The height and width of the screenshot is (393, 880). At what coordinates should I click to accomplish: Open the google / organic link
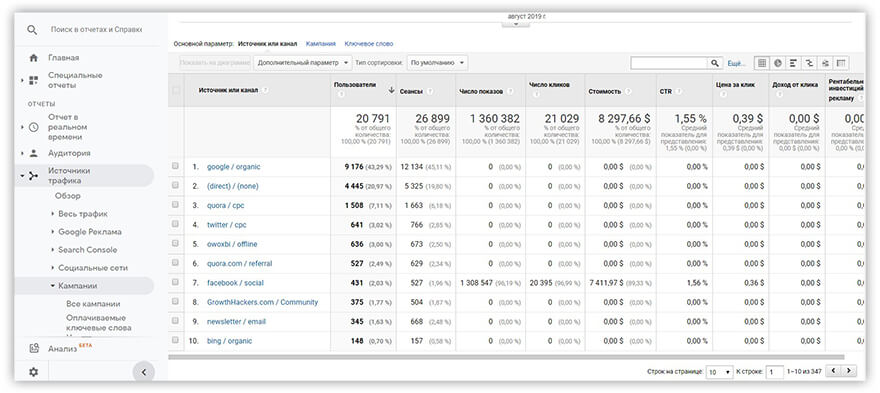(233, 167)
